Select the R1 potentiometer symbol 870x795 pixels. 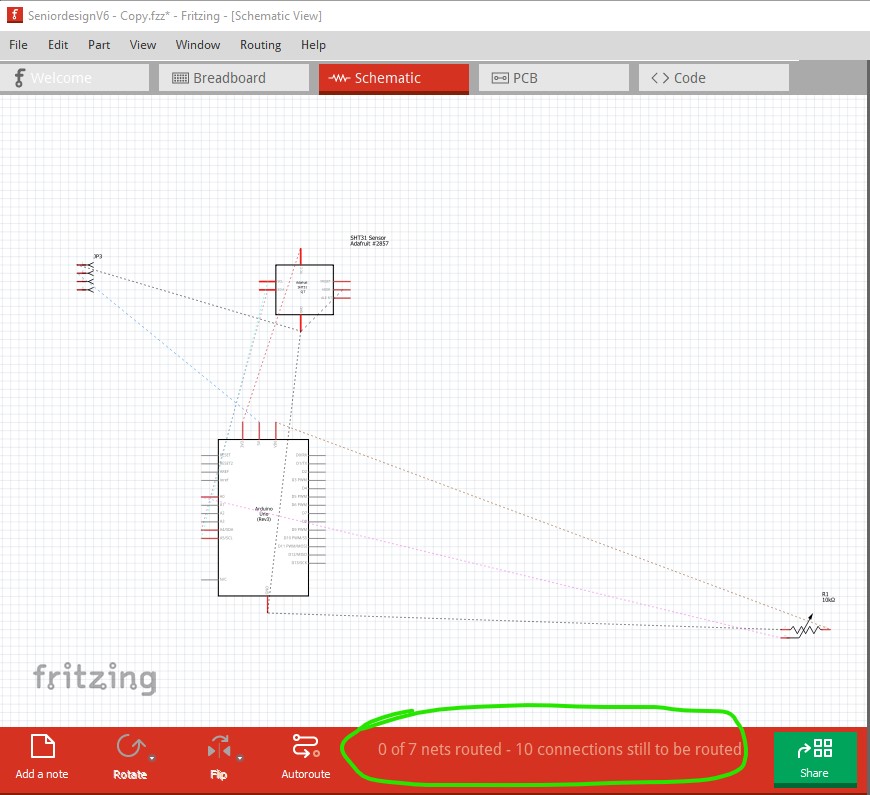coord(805,629)
